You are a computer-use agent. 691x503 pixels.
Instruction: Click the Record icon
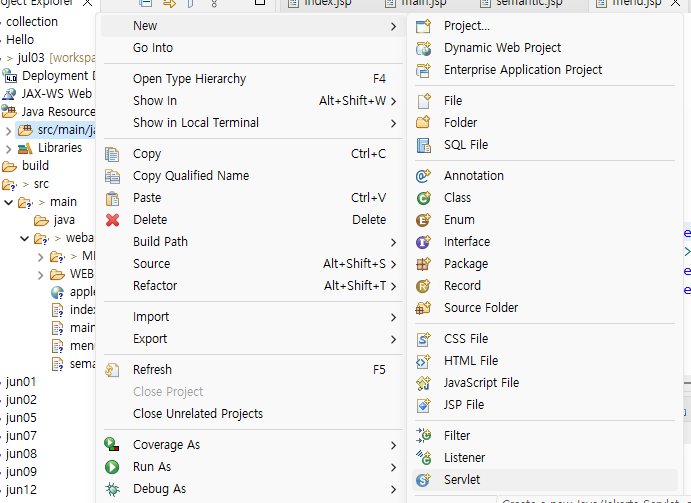click(x=424, y=286)
